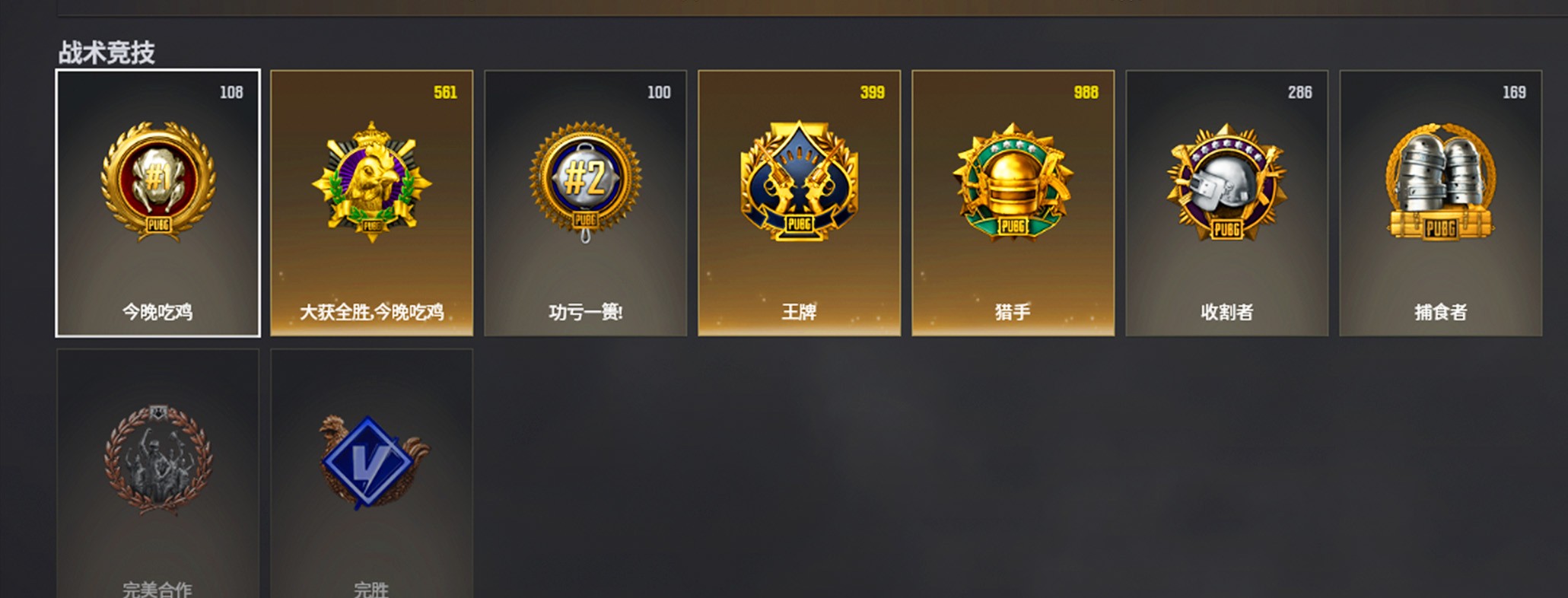1568x598 pixels.
Task: Select the #2 frying pan medal icon
Action: [585, 182]
